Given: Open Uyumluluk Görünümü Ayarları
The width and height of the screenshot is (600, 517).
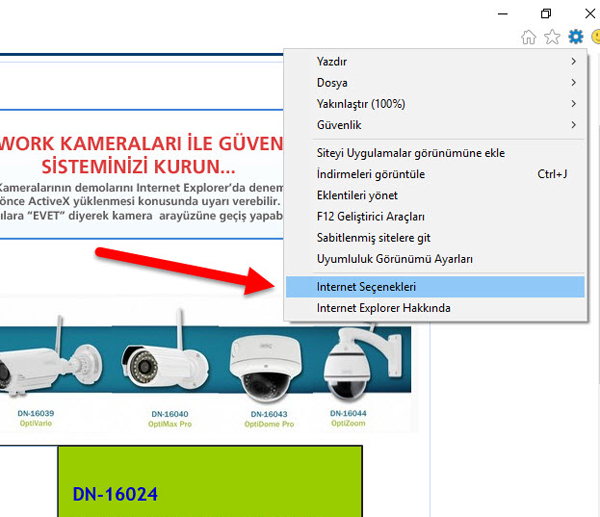Looking at the screenshot, I should click(x=394, y=259).
